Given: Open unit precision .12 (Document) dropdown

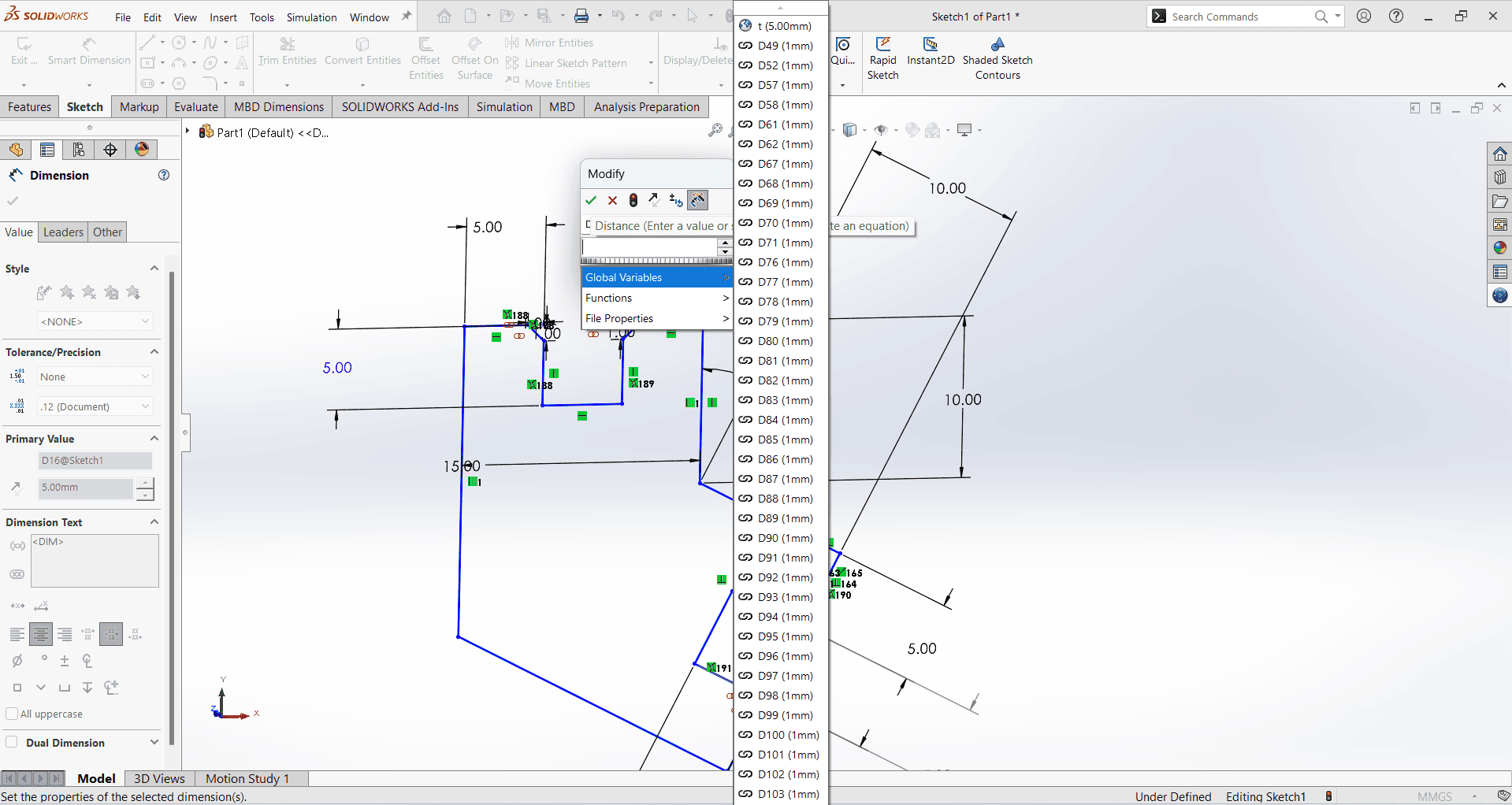Looking at the screenshot, I should point(95,406).
